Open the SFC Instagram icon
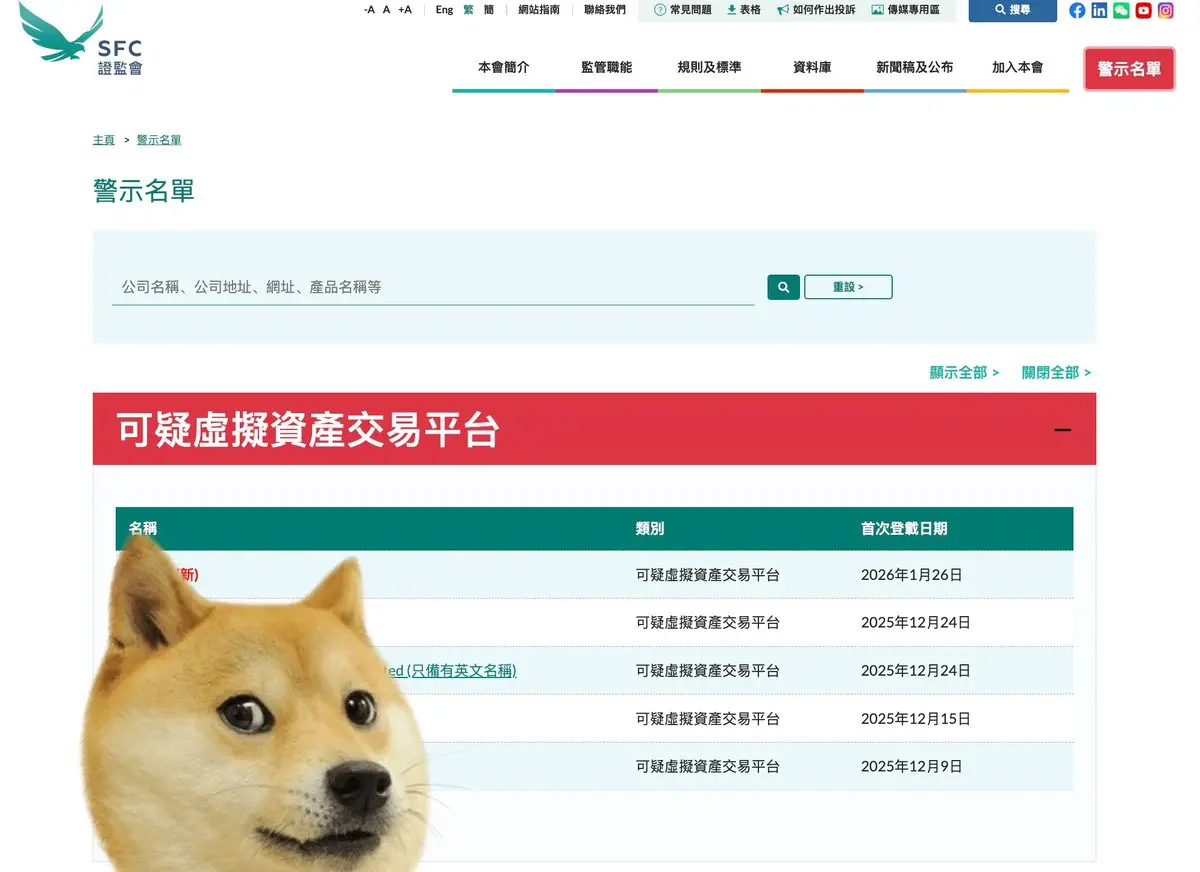Screen dimensions: 1200x872 coord(1165,10)
